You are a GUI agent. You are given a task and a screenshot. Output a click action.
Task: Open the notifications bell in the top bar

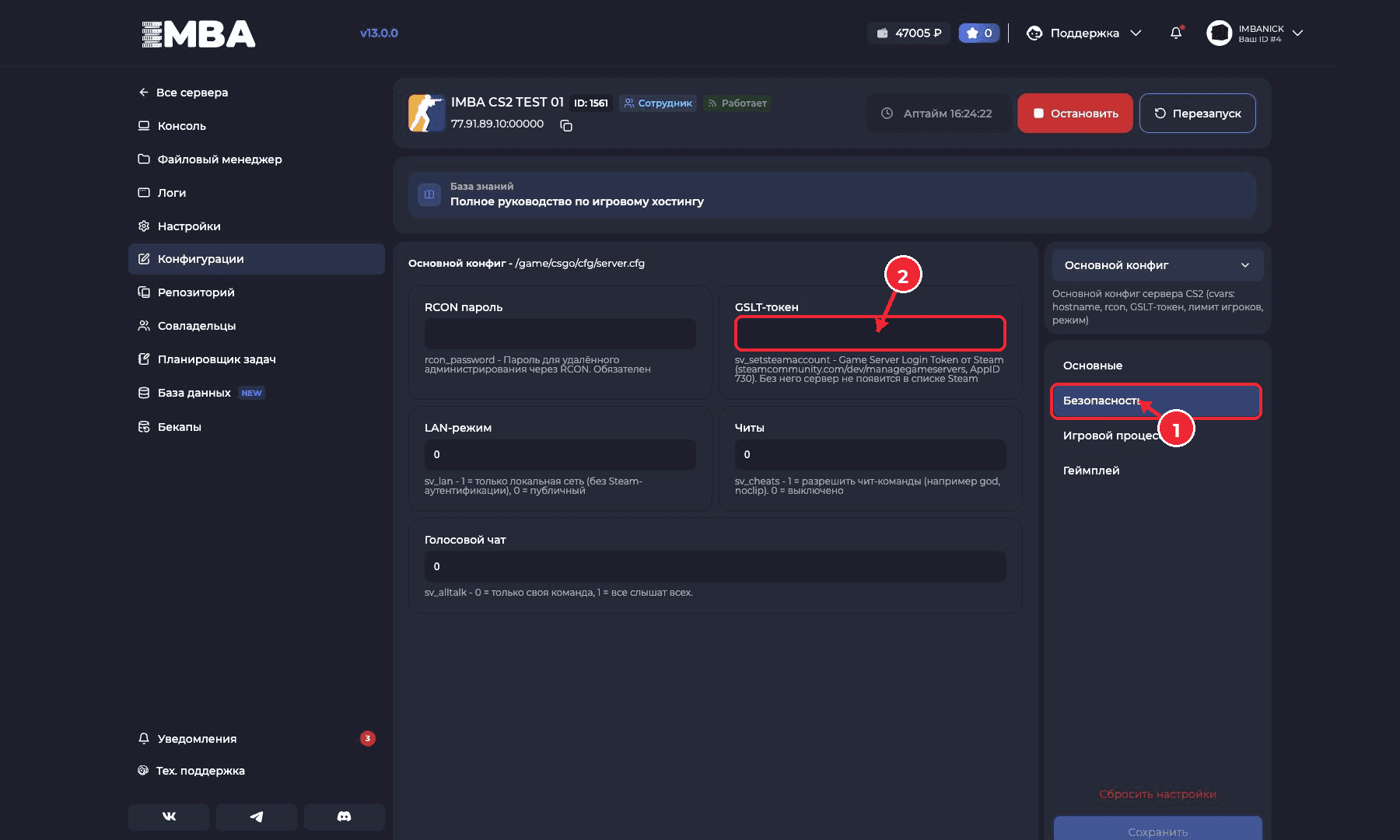(1176, 33)
